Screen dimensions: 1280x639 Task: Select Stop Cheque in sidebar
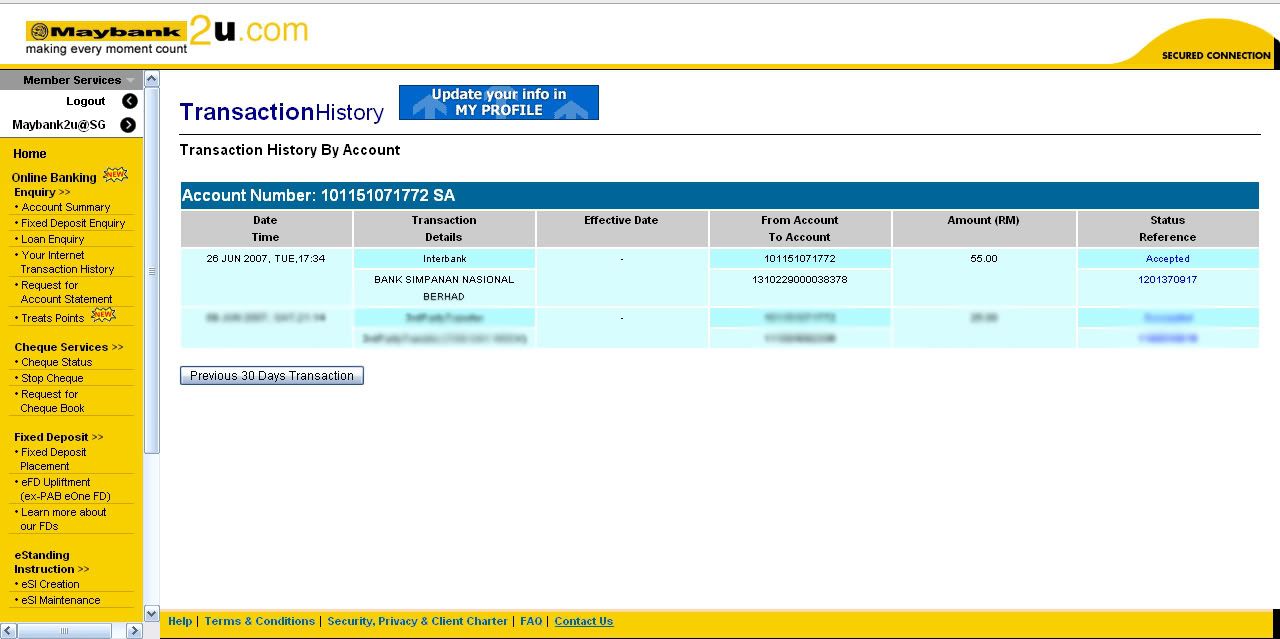[52, 378]
